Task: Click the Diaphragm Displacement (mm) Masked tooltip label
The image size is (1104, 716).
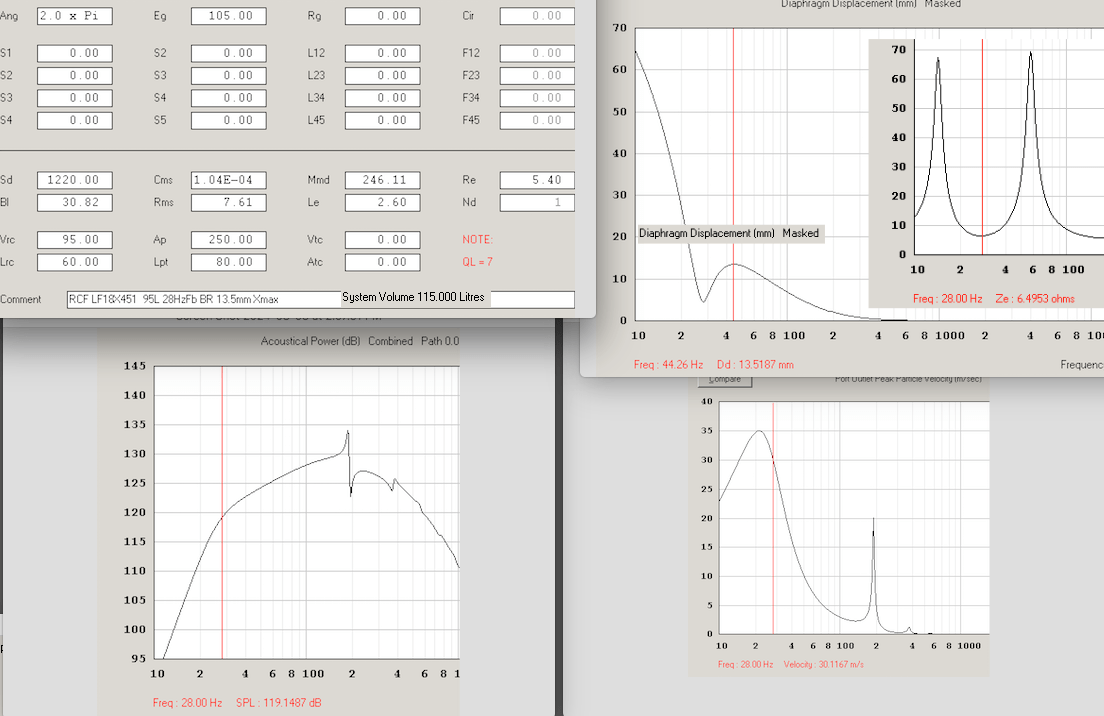Action: (729, 233)
